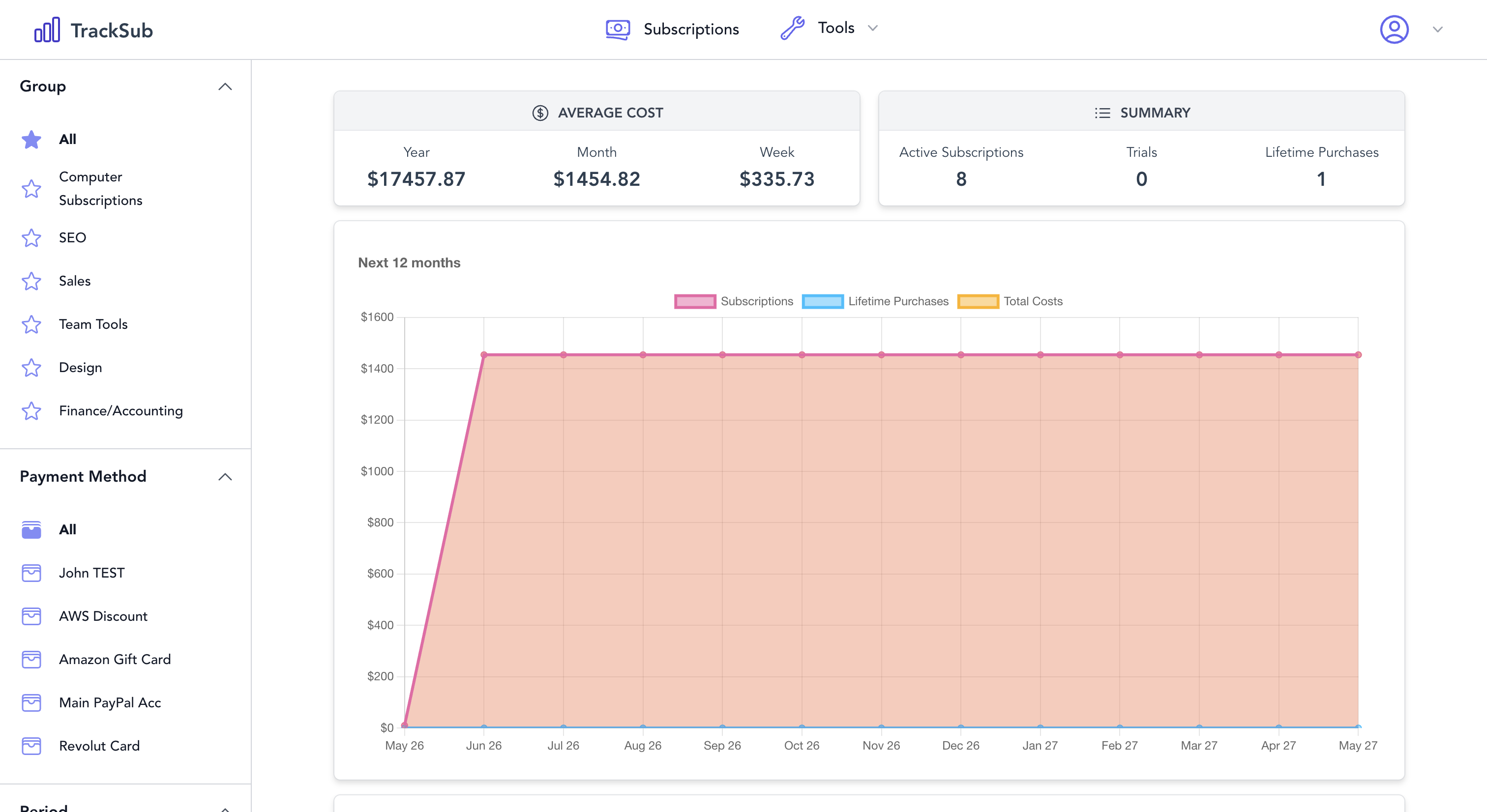Screen dimensions: 1487x812
Task: Collapse the Group section chevron
Action: 225,87
